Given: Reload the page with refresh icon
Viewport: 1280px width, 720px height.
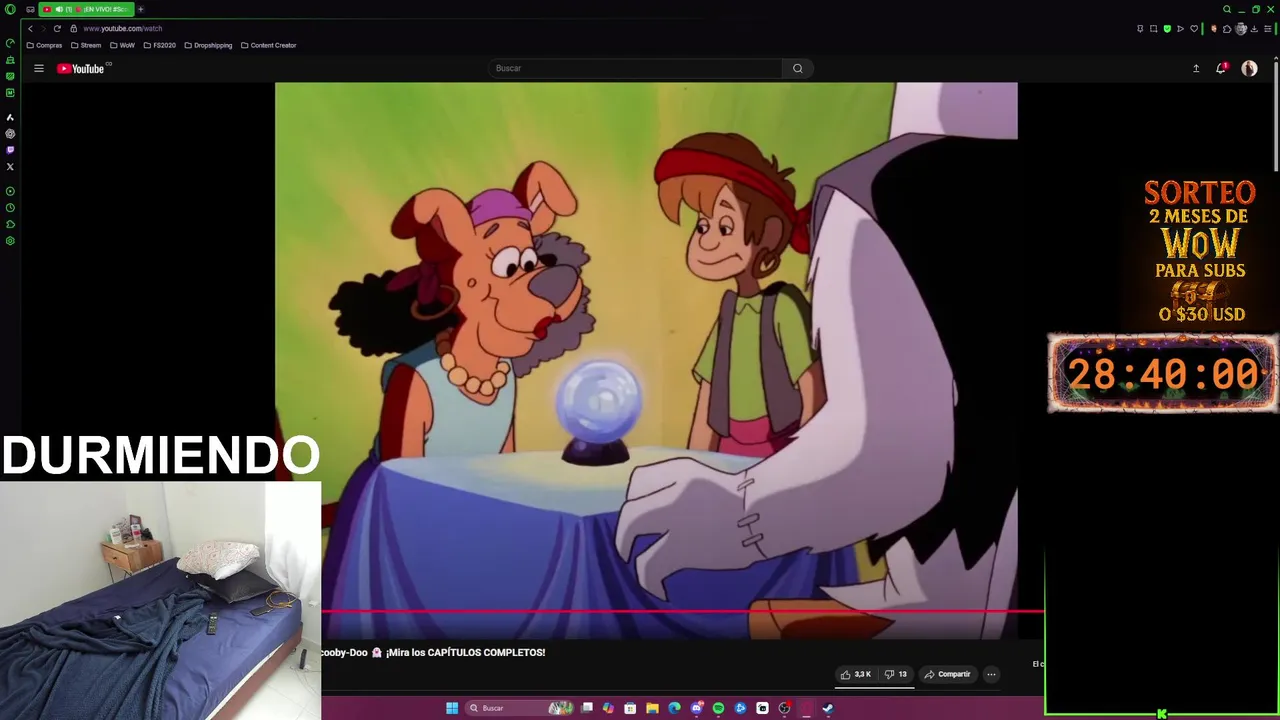Looking at the screenshot, I should [57, 28].
